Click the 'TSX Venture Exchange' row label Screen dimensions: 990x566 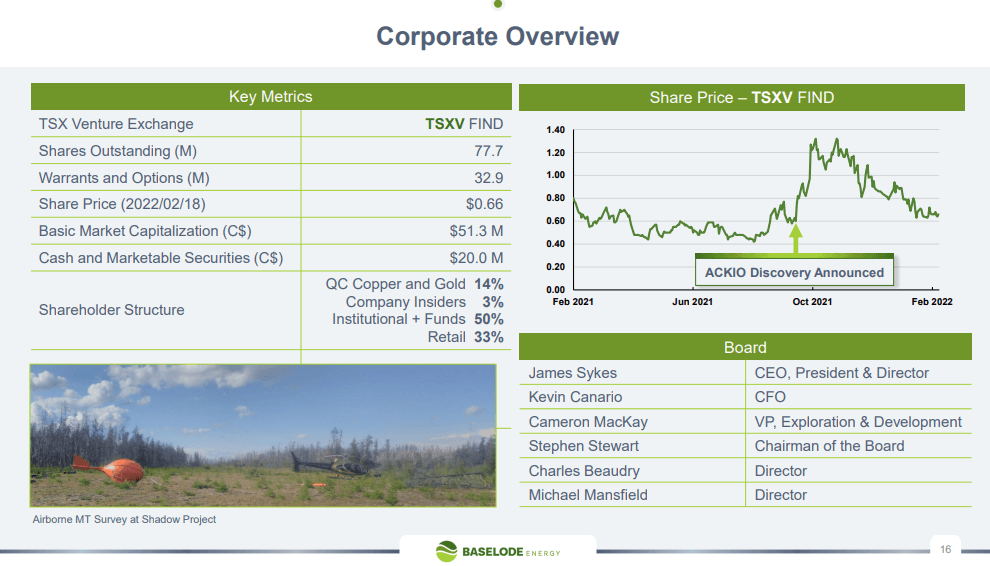(116, 124)
